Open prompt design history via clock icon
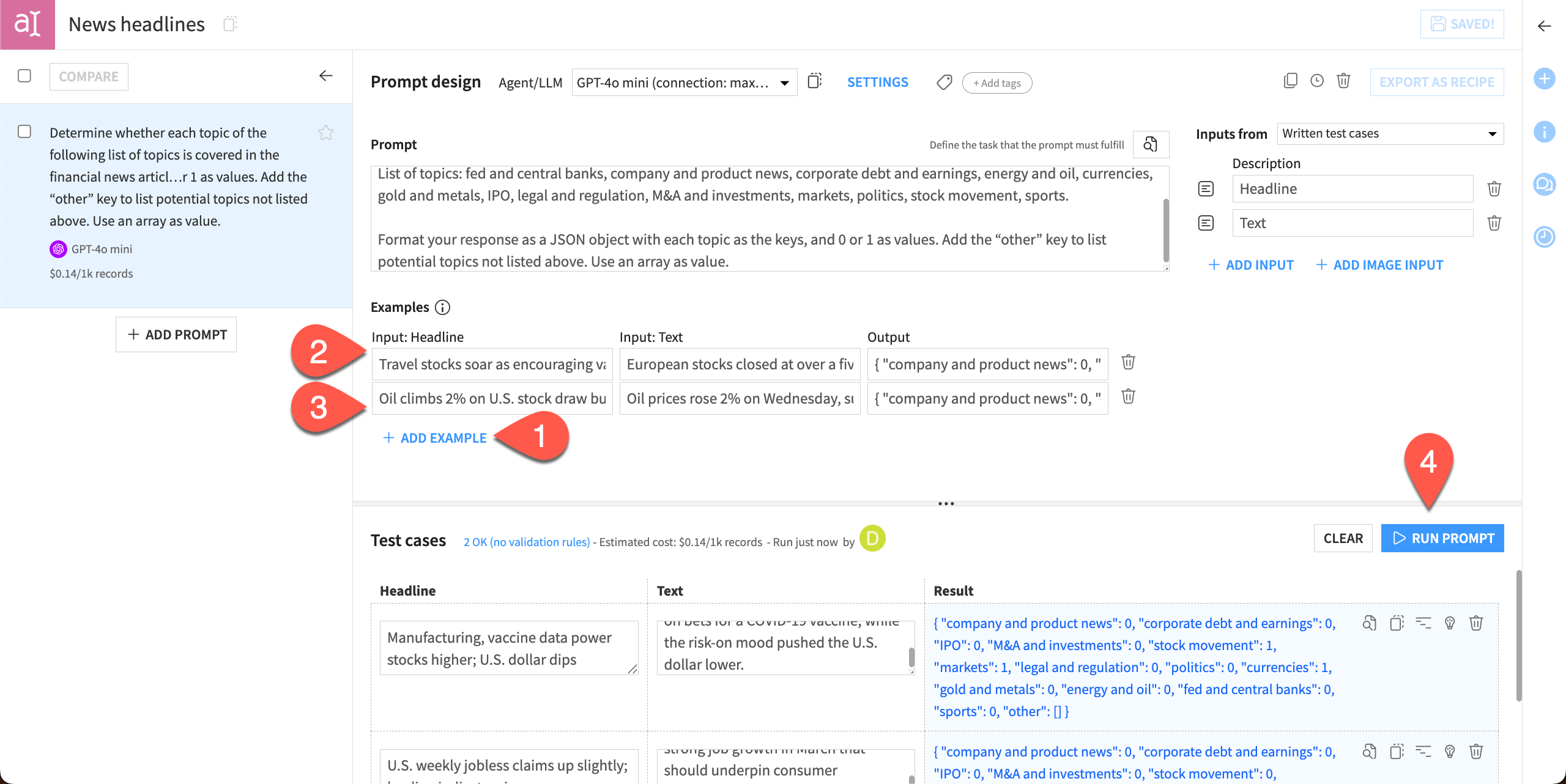Screen dimensions: 1566x784 coord(1317,80)
